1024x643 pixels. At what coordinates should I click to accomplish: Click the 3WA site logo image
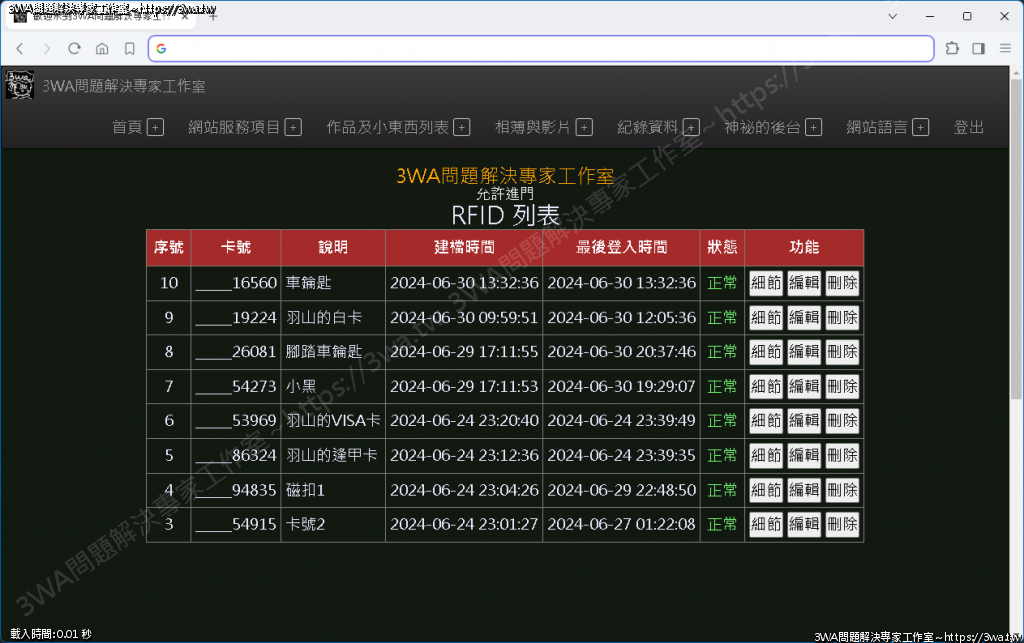coord(19,85)
